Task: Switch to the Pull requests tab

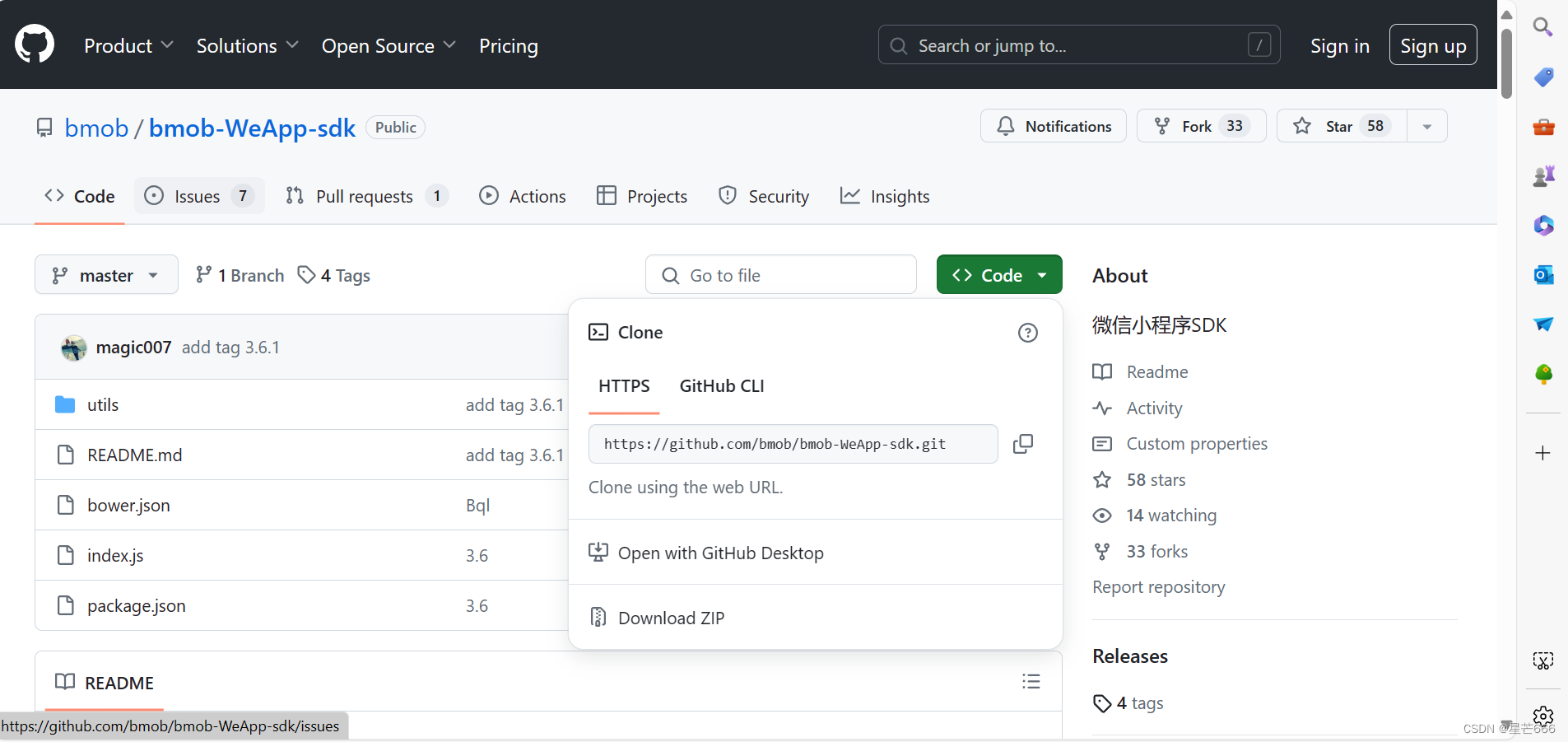Action: coord(366,196)
